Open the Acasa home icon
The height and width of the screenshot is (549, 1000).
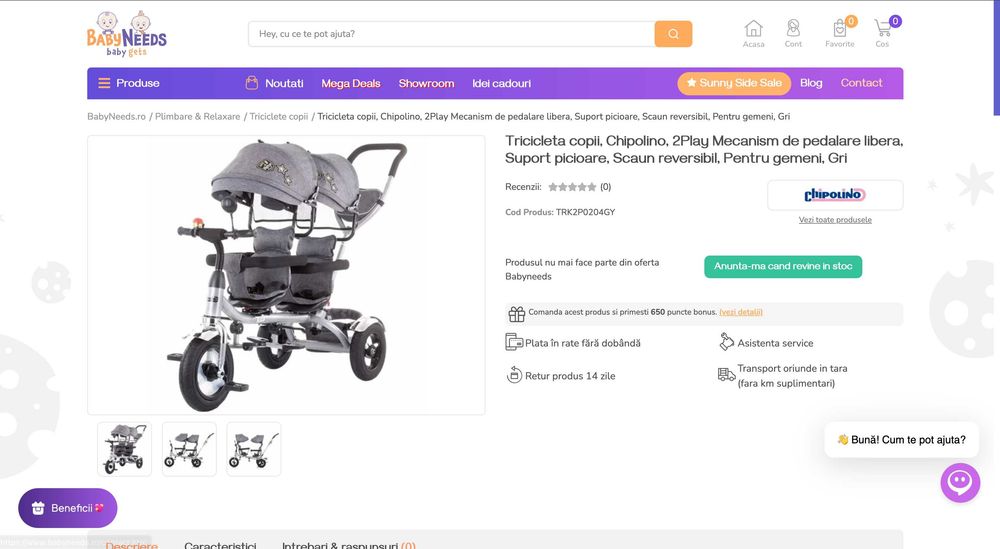pos(753,33)
